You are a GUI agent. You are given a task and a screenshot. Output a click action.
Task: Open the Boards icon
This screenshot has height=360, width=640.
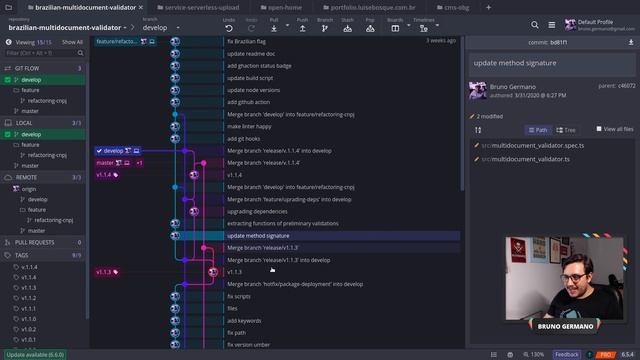395,29
